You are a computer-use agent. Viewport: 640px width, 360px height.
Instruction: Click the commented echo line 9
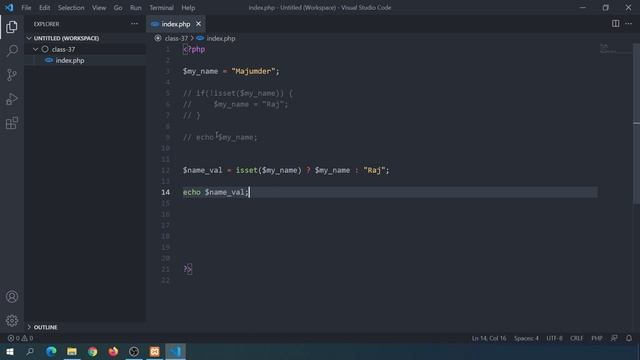(220, 137)
